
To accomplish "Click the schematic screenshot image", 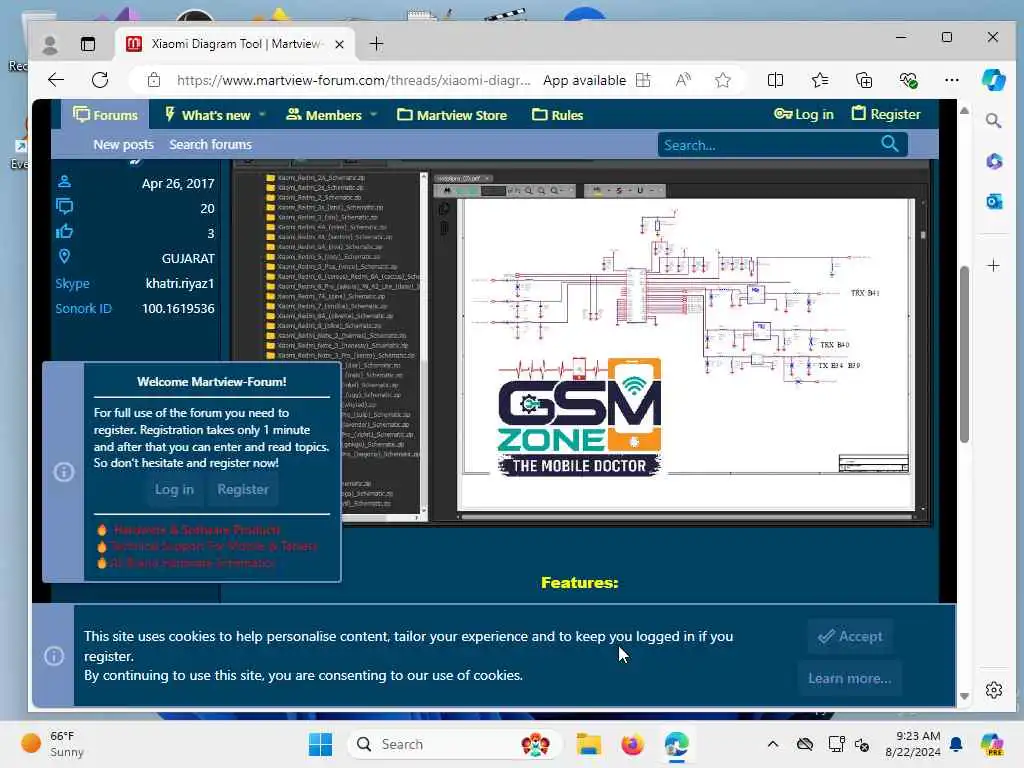I will (x=581, y=343).
